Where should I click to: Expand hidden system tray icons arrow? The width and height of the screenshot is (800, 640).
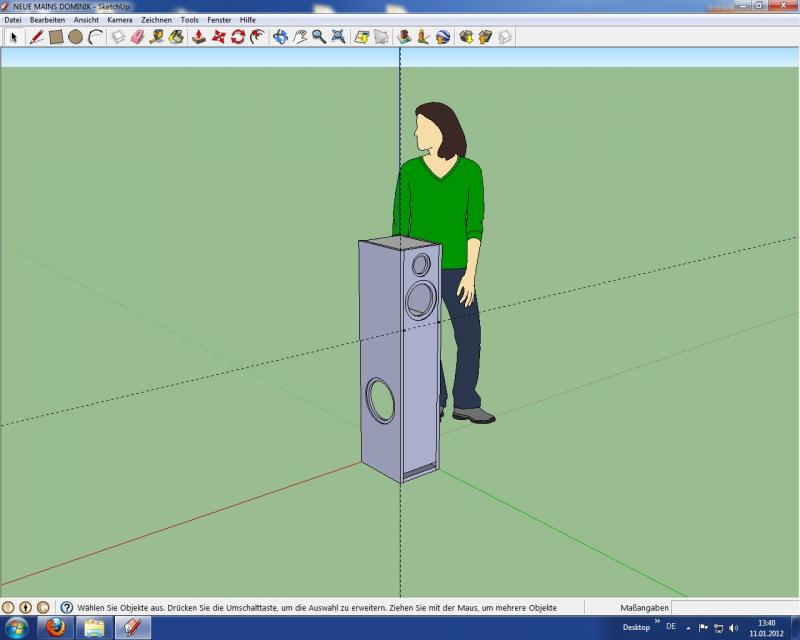click(688, 628)
